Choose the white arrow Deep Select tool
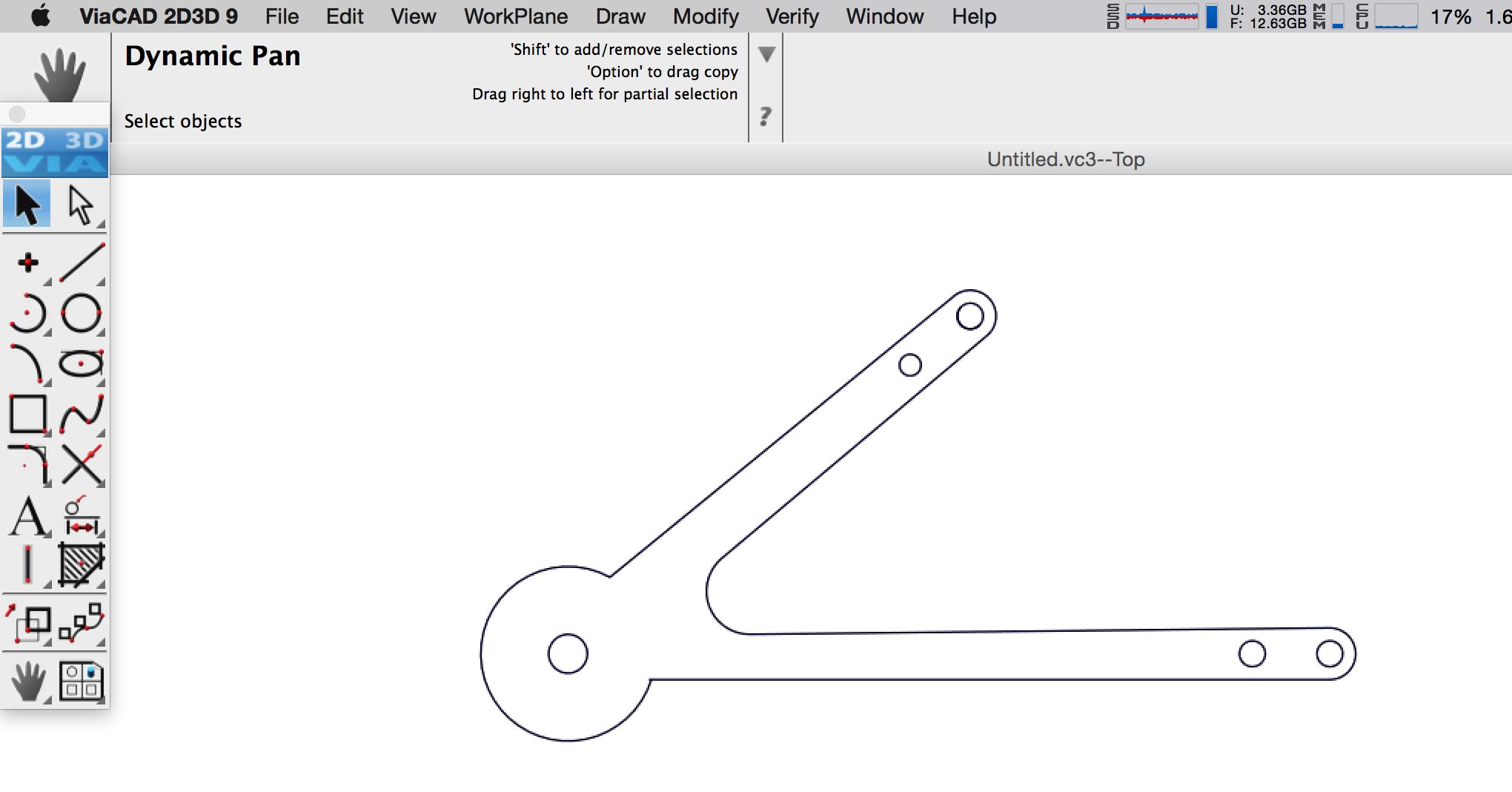 pos(81,204)
